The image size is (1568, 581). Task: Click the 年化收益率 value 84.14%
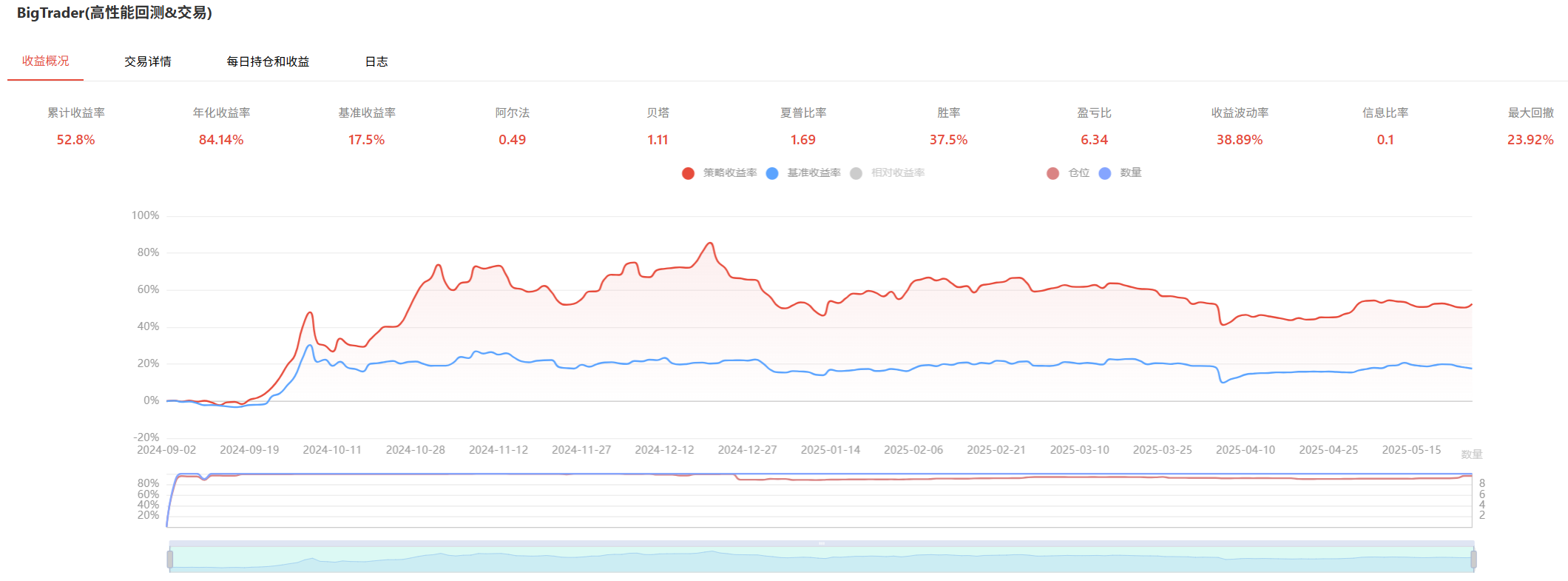[221, 140]
